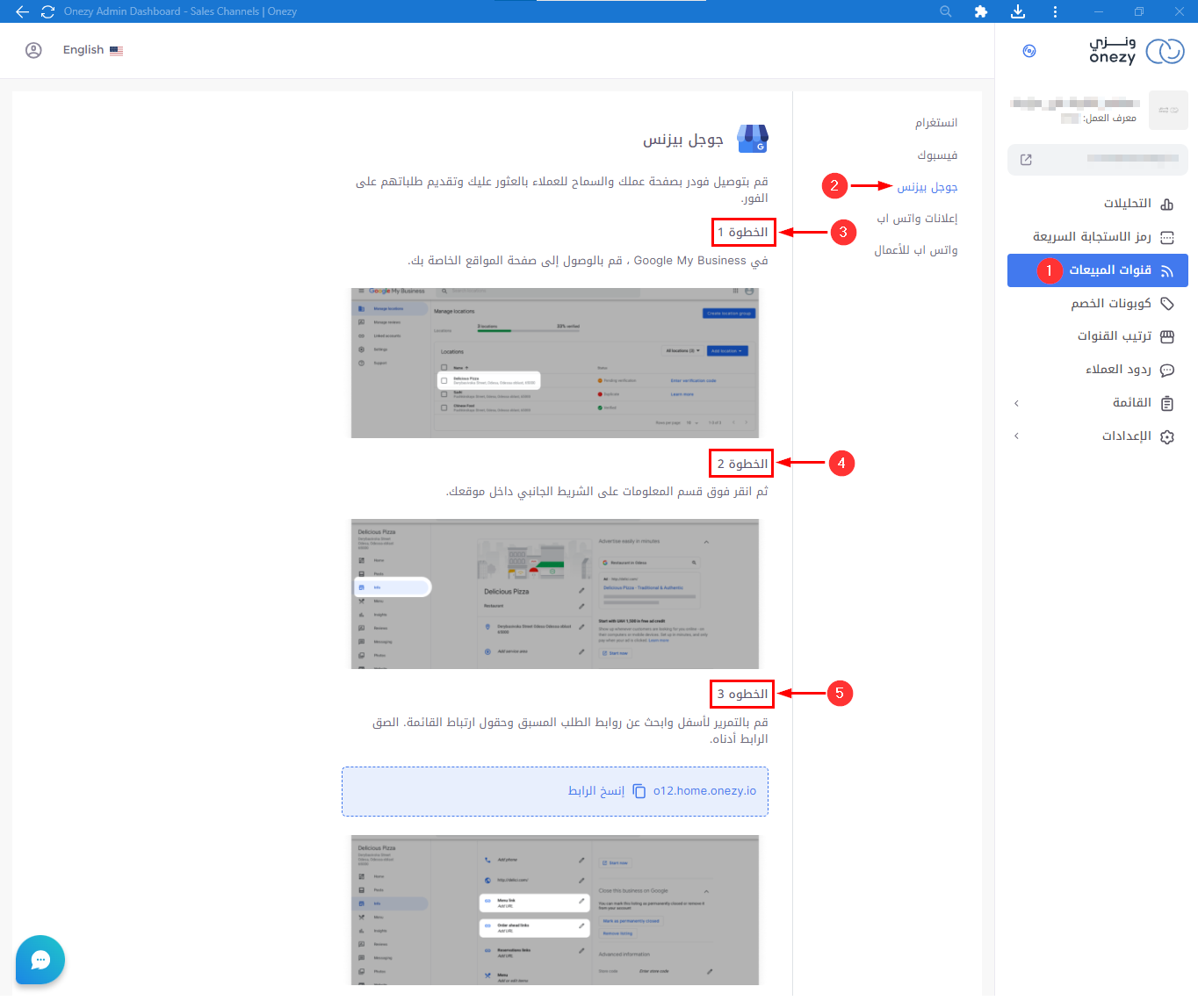
Task: Click the QR code sidebar icon
Action: coord(1167,237)
